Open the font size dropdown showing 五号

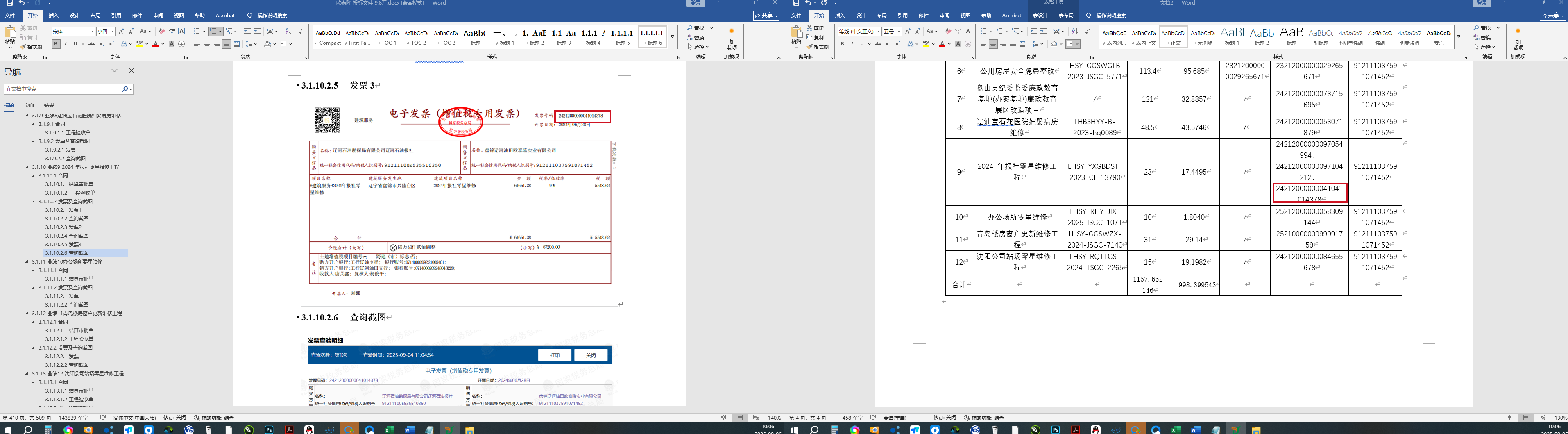pyautogui.click(x=899, y=31)
